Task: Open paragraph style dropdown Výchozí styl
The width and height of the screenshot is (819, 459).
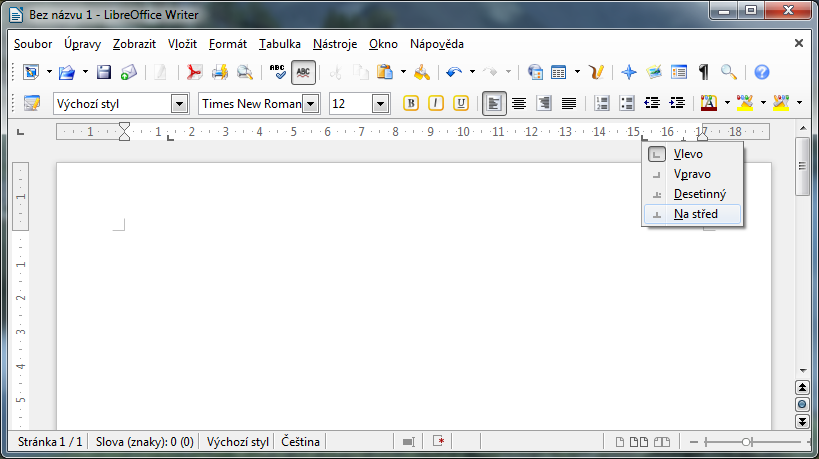Action: tap(179, 104)
